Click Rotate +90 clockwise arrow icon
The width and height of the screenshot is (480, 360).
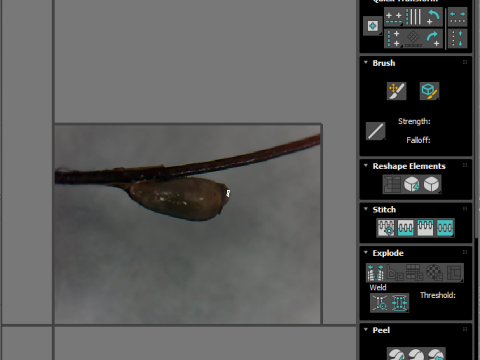pos(433,38)
